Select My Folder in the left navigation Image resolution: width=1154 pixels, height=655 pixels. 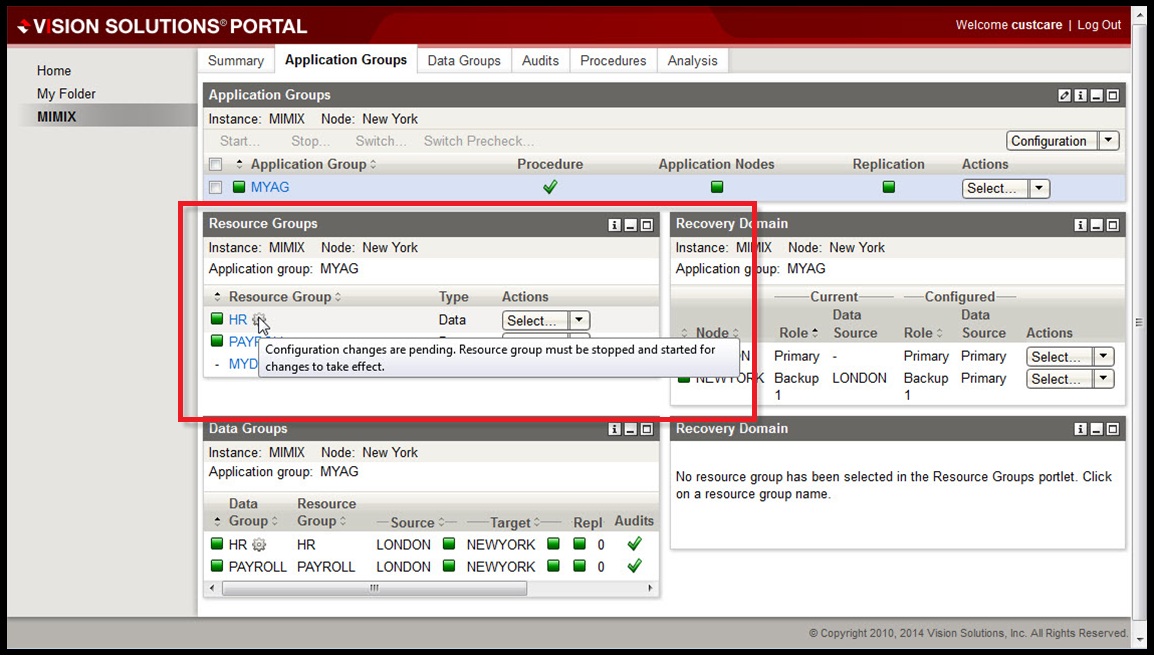coord(66,94)
